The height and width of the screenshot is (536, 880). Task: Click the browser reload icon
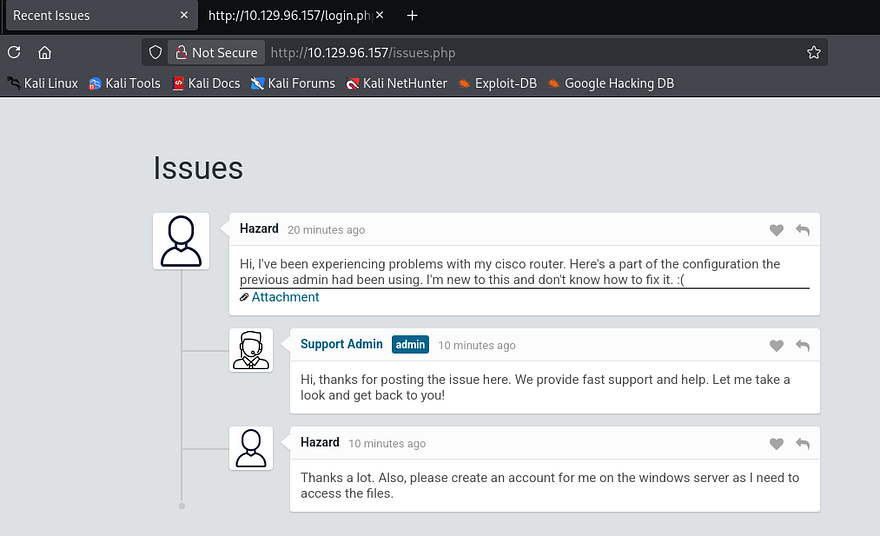coord(14,53)
